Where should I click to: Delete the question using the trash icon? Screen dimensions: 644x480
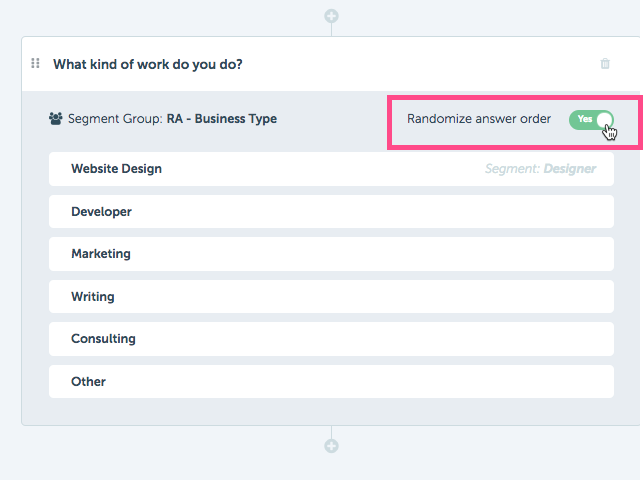605,64
